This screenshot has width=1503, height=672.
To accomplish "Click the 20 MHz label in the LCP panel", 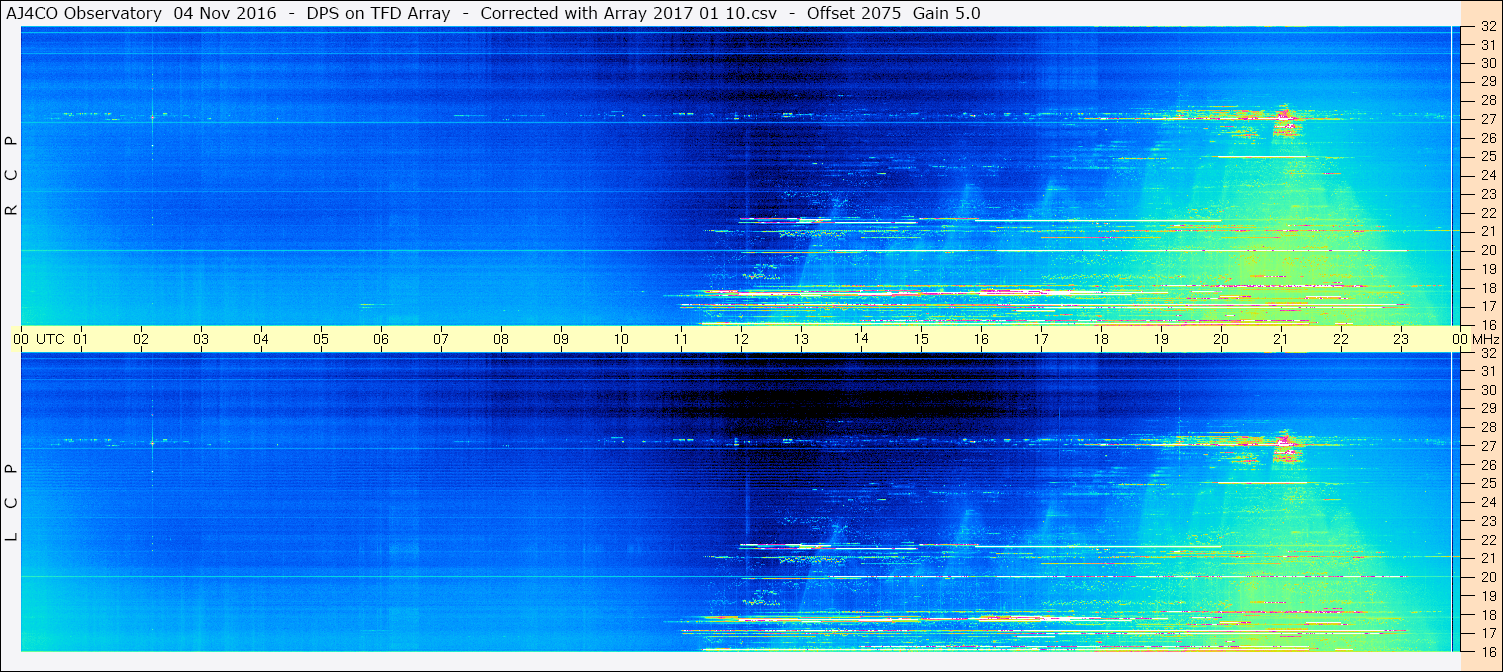I will [x=1488, y=577].
